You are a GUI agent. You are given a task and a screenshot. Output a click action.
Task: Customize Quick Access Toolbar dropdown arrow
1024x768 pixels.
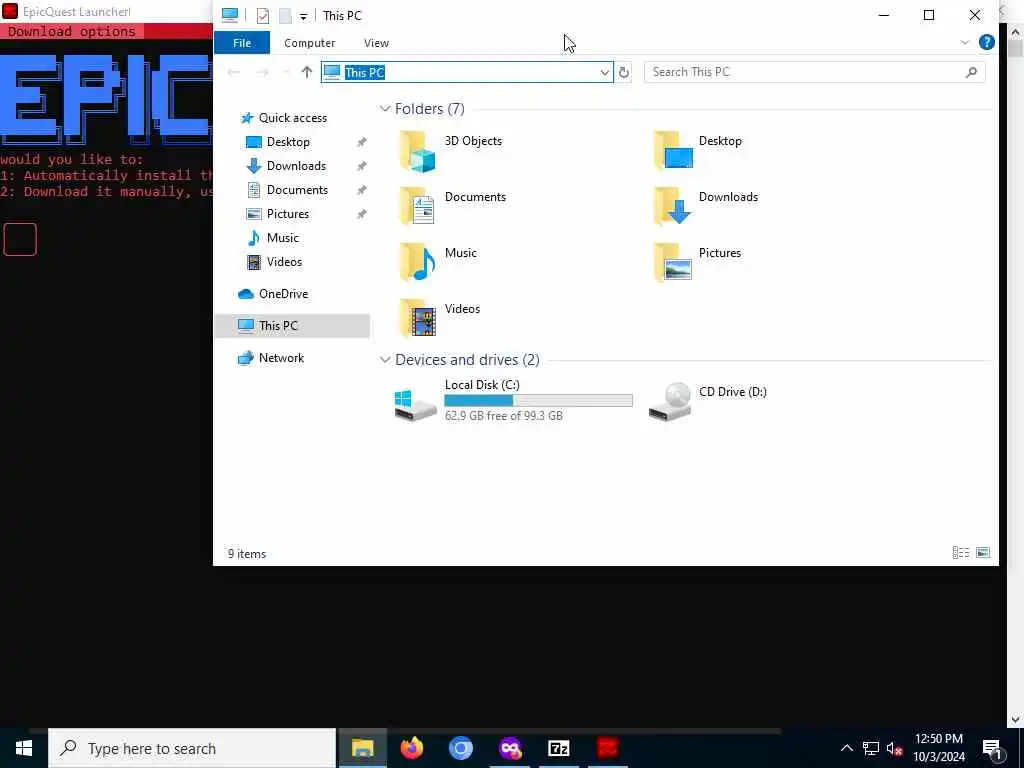[x=304, y=16]
